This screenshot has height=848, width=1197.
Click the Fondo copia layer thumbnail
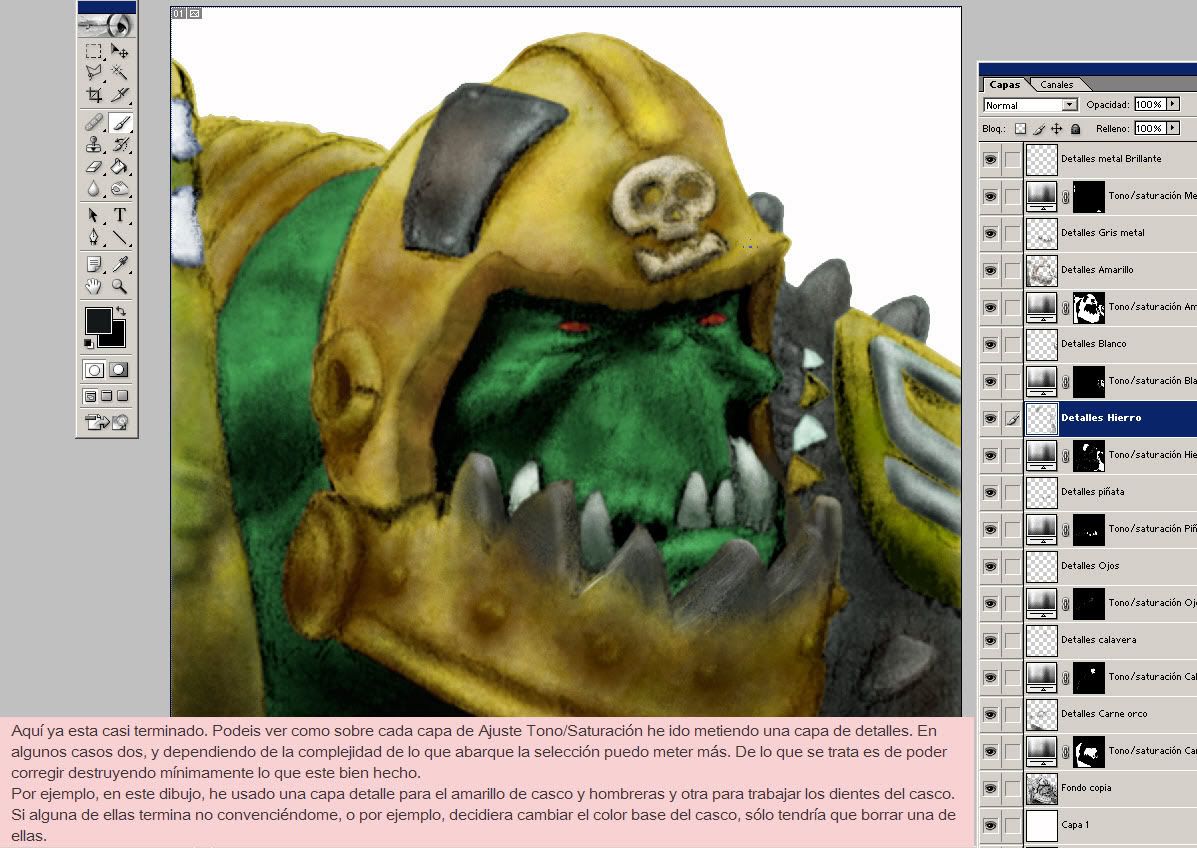pyautogui.click(x=1041, y=788)
